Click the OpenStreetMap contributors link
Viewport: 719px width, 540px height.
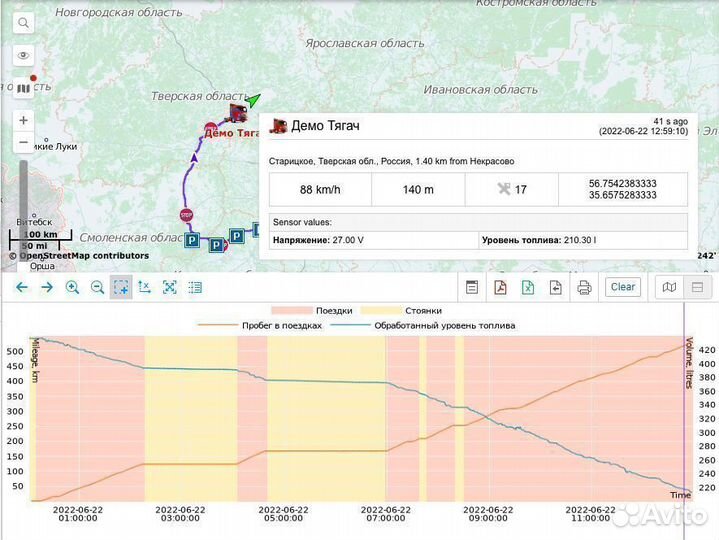click(x=84, y=256)
